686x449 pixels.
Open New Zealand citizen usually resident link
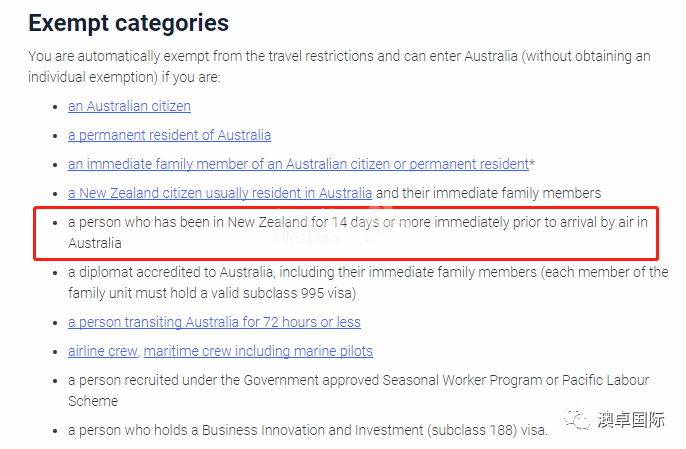pos(220,193)
